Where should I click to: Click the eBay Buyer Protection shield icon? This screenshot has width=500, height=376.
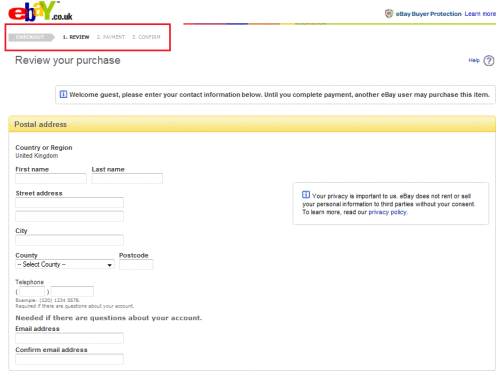[x=389, y=14]
